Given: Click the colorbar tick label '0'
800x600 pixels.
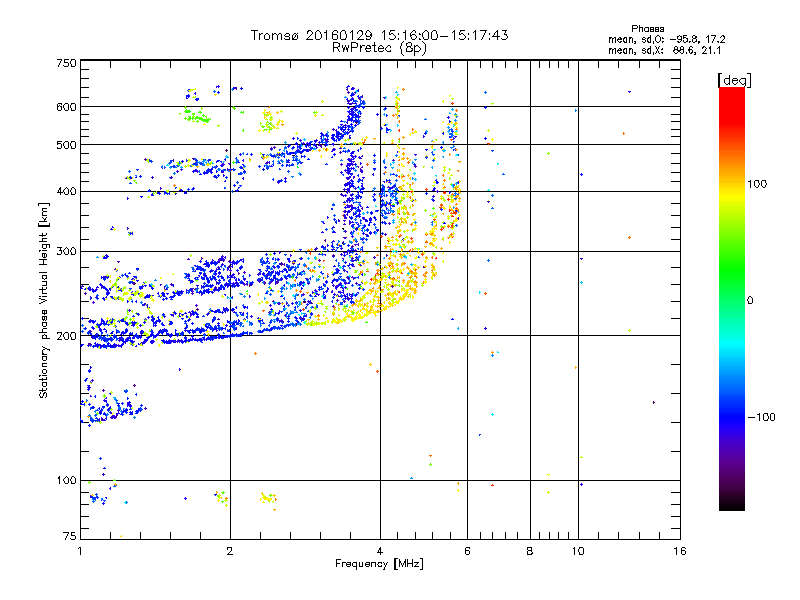Looking at the screenshot, I should (x=750, y=301).
